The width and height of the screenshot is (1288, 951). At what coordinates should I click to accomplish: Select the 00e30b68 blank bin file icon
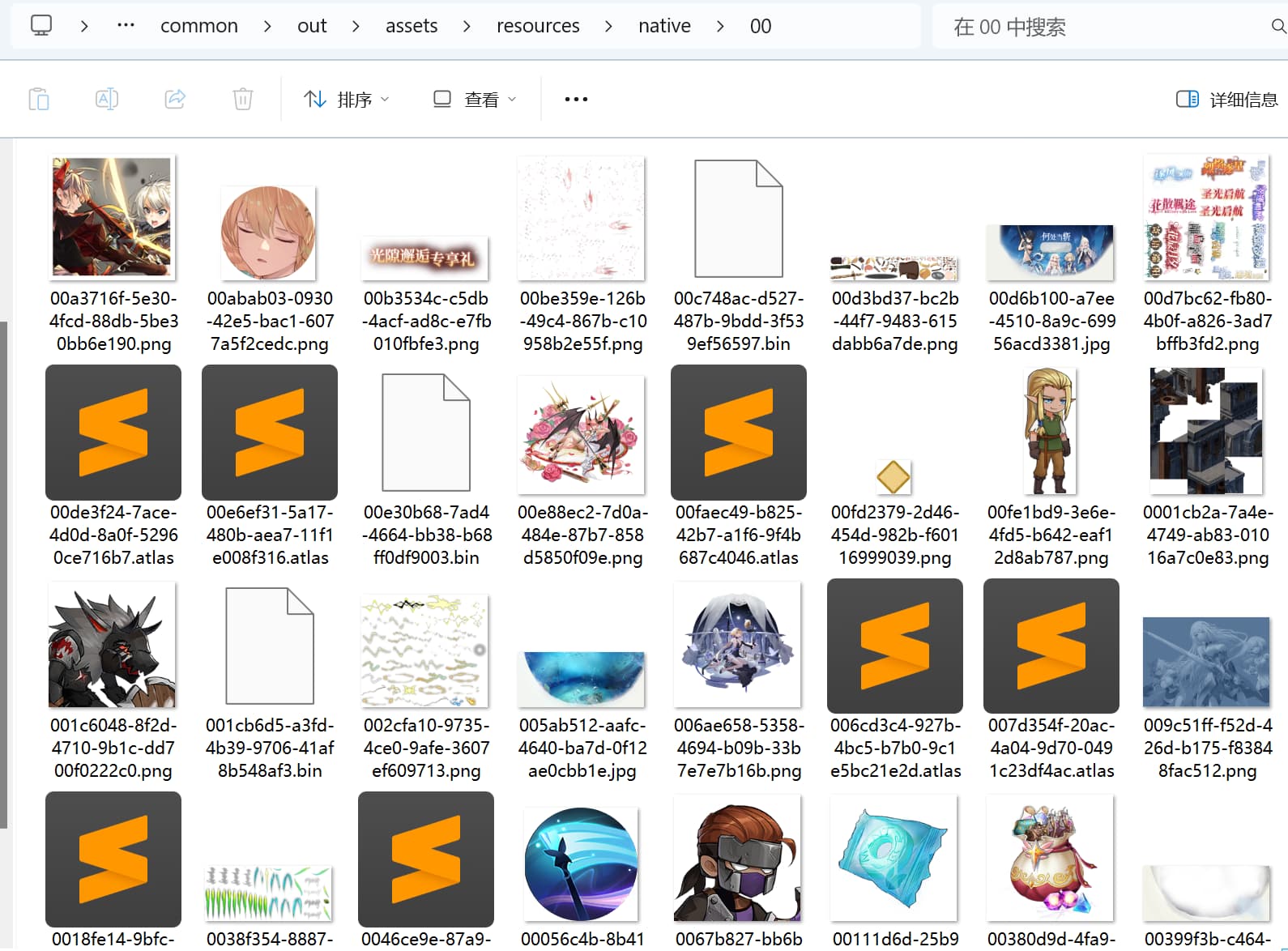click(425, 432)
